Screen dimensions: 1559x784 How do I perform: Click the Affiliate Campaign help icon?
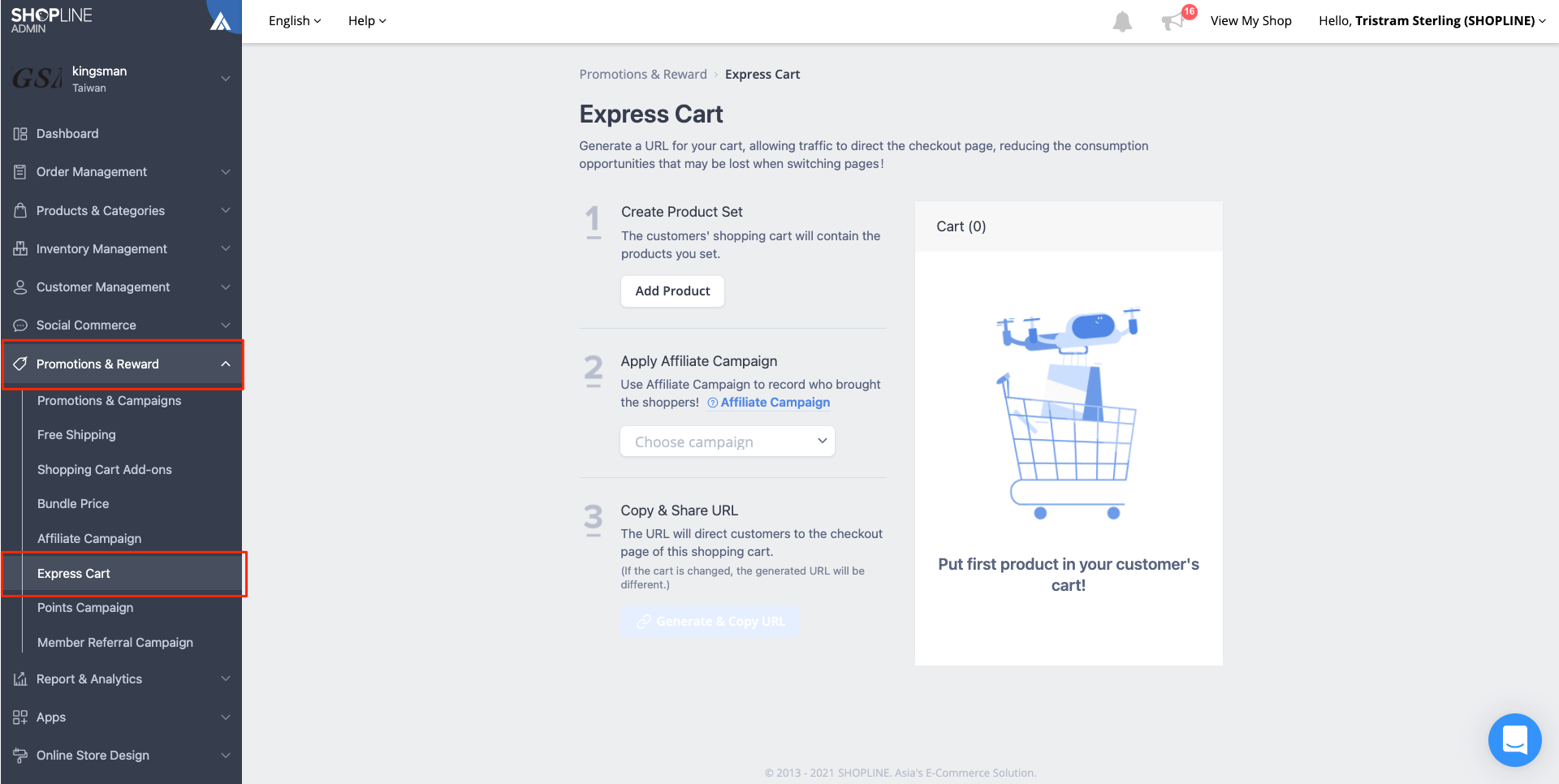[x=712, y=403]
